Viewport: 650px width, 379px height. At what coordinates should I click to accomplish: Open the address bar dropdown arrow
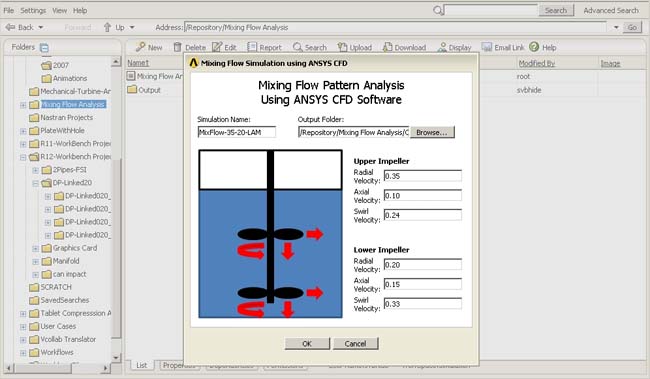pos(616,27)
